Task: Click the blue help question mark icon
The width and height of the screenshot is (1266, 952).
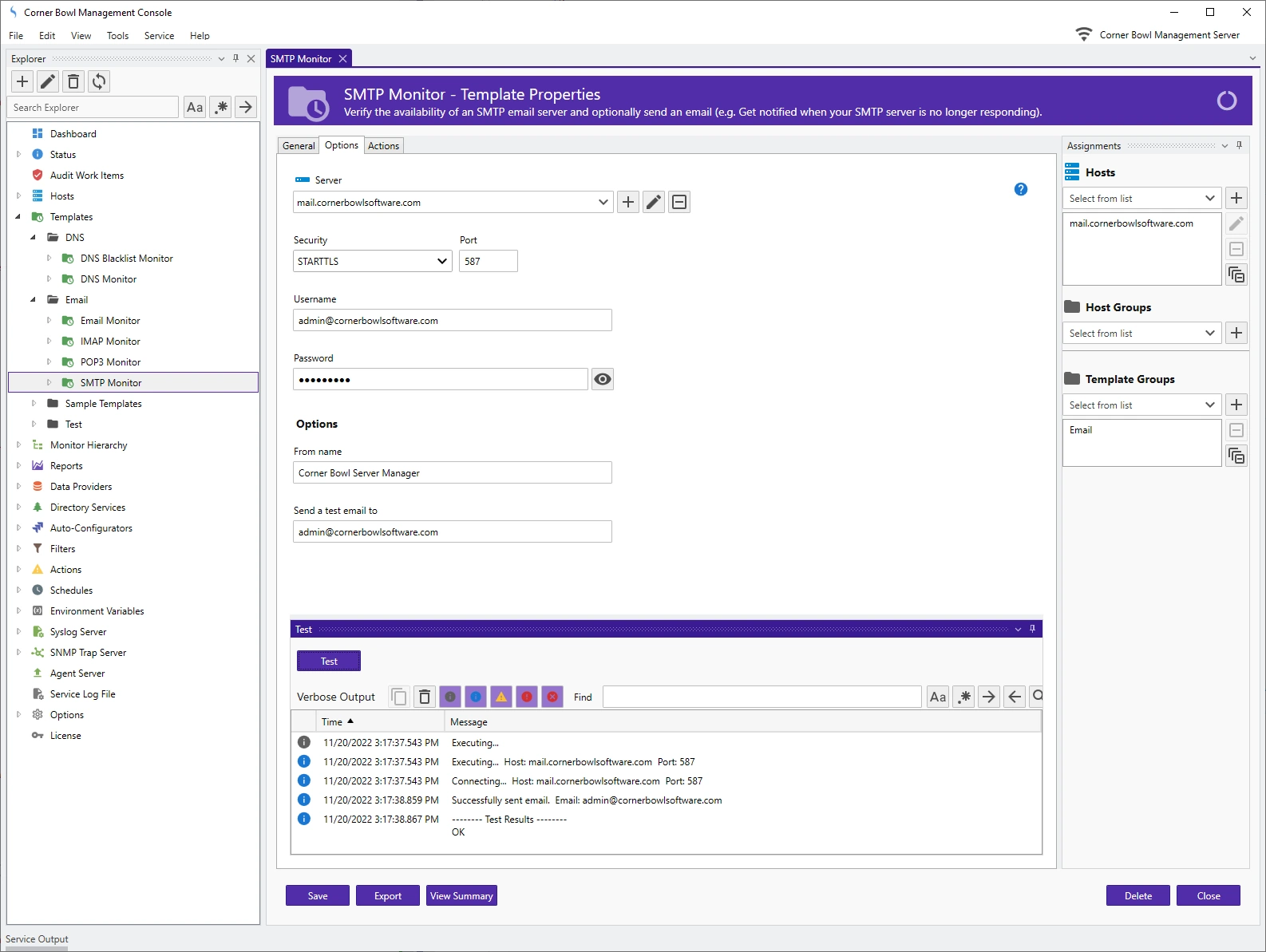Action: tap(1020, 189)
